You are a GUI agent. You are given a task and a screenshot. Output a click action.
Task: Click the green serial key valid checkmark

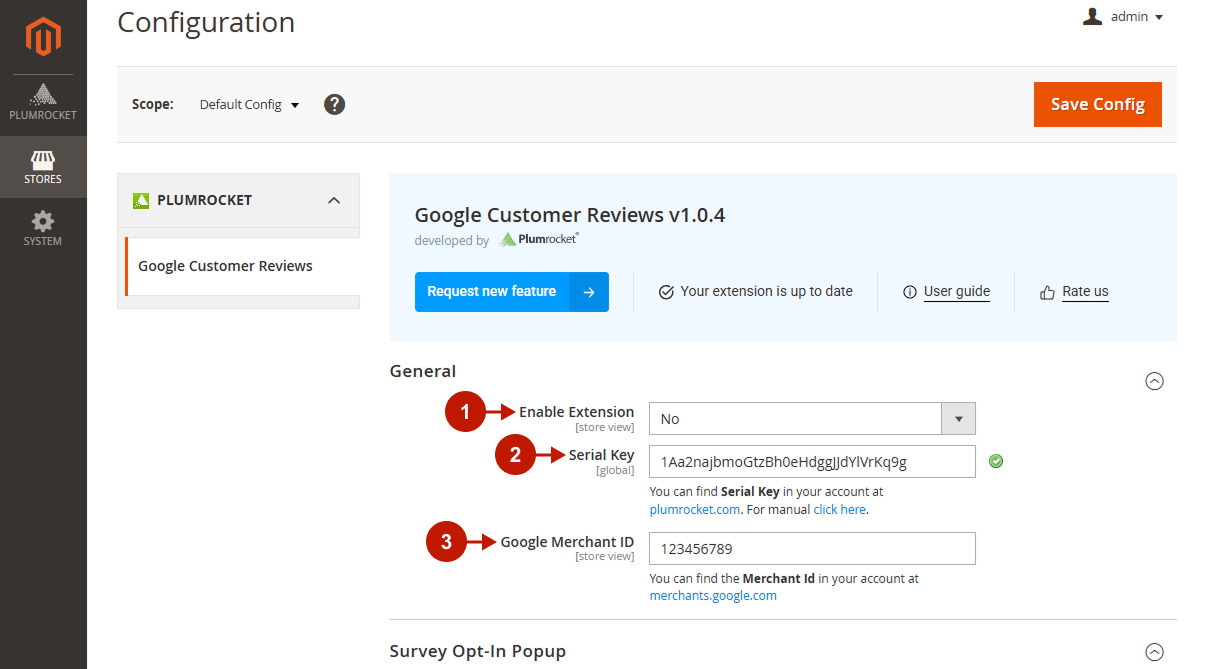coord(996,461)
